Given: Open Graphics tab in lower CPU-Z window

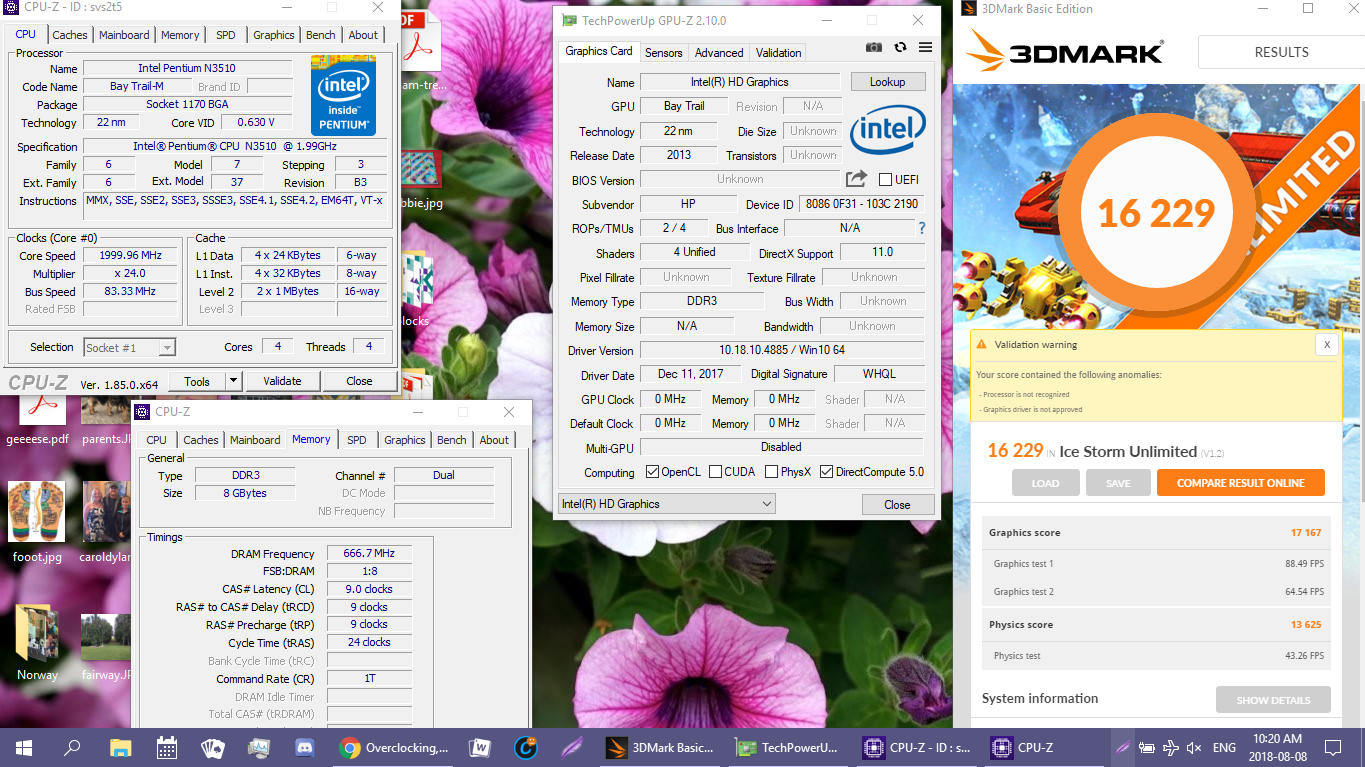Looking at the screenshot, I should tap(405, 440).
